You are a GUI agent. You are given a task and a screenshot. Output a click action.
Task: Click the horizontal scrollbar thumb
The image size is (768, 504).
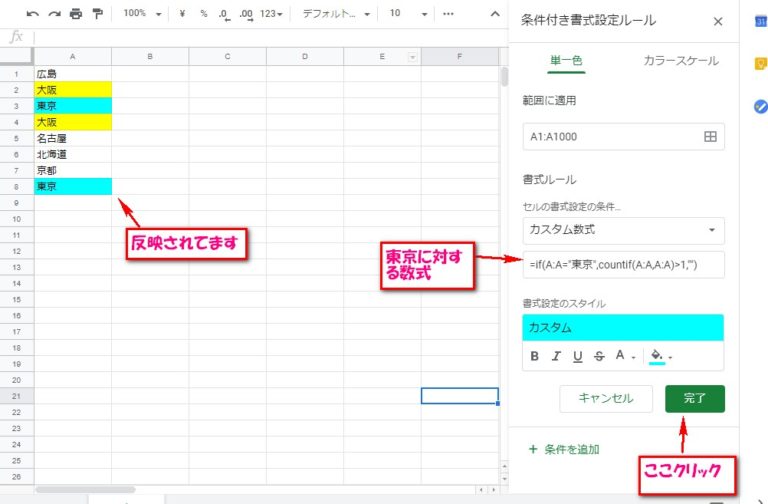(x=85, y=489)
